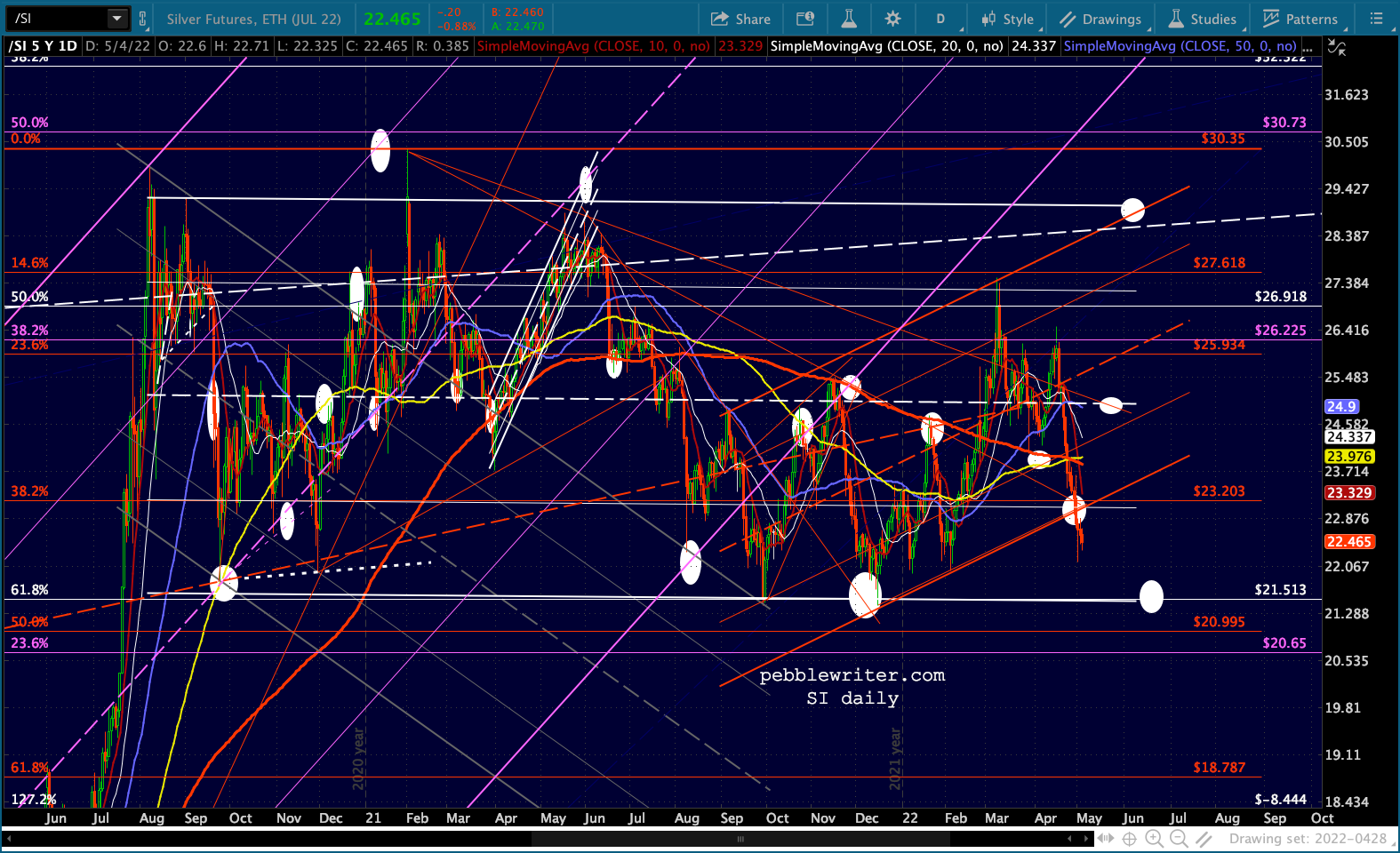
Task: Open the Drawings menu
Action: pyautogui.click(x=1100, y=19)
